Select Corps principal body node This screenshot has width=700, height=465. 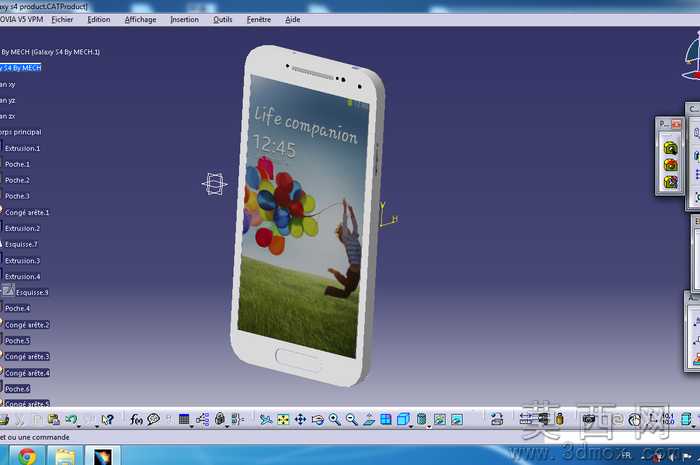tap(21, 132)
